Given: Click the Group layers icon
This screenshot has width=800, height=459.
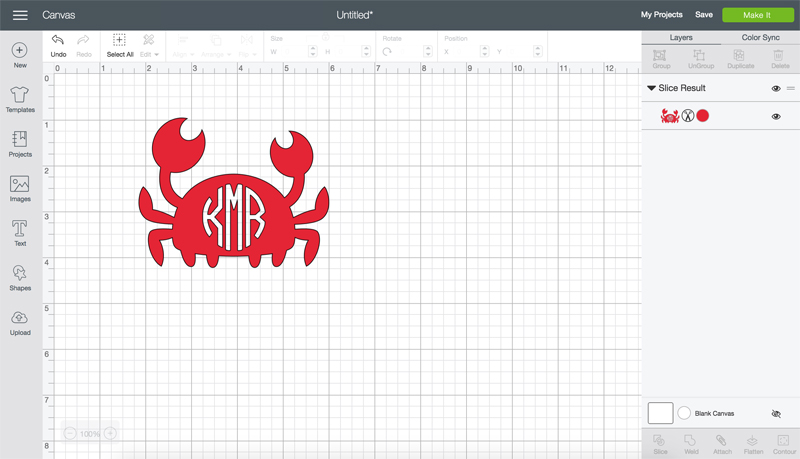Looking at the screenshot, I should click(661, 59).
